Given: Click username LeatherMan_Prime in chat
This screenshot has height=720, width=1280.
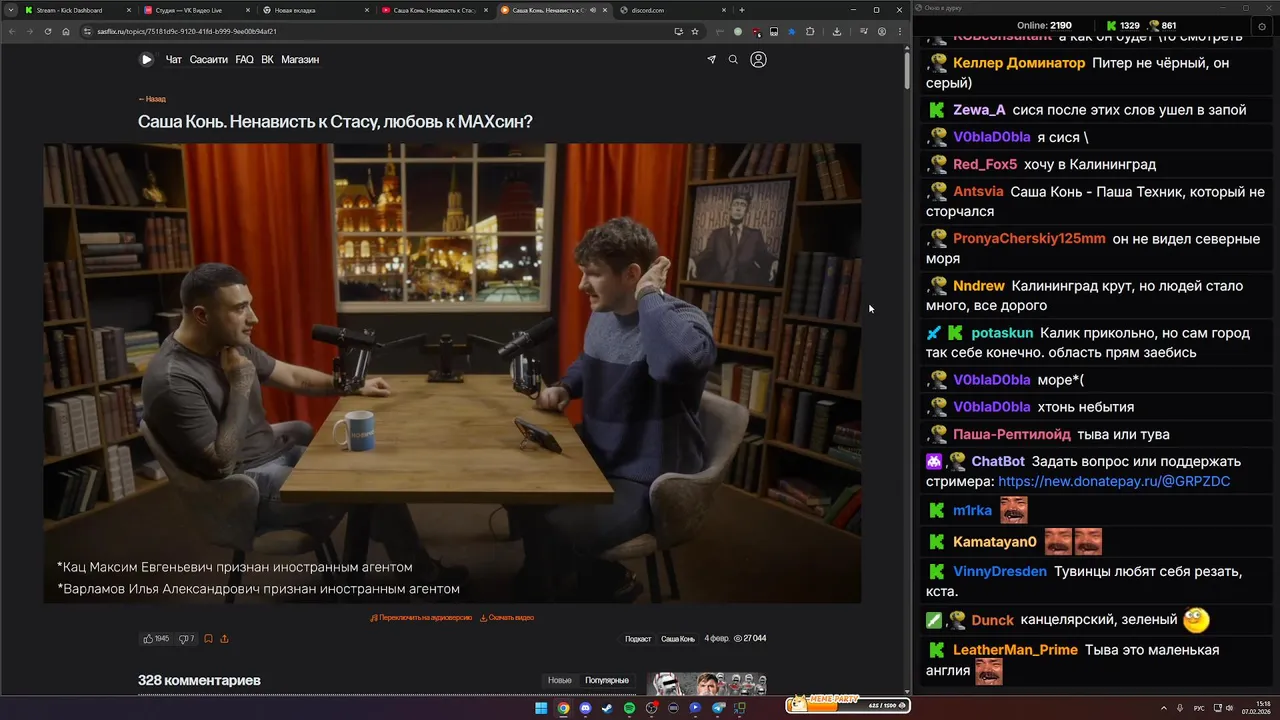Looking at the screenshot, I should tap(1015, 650).
